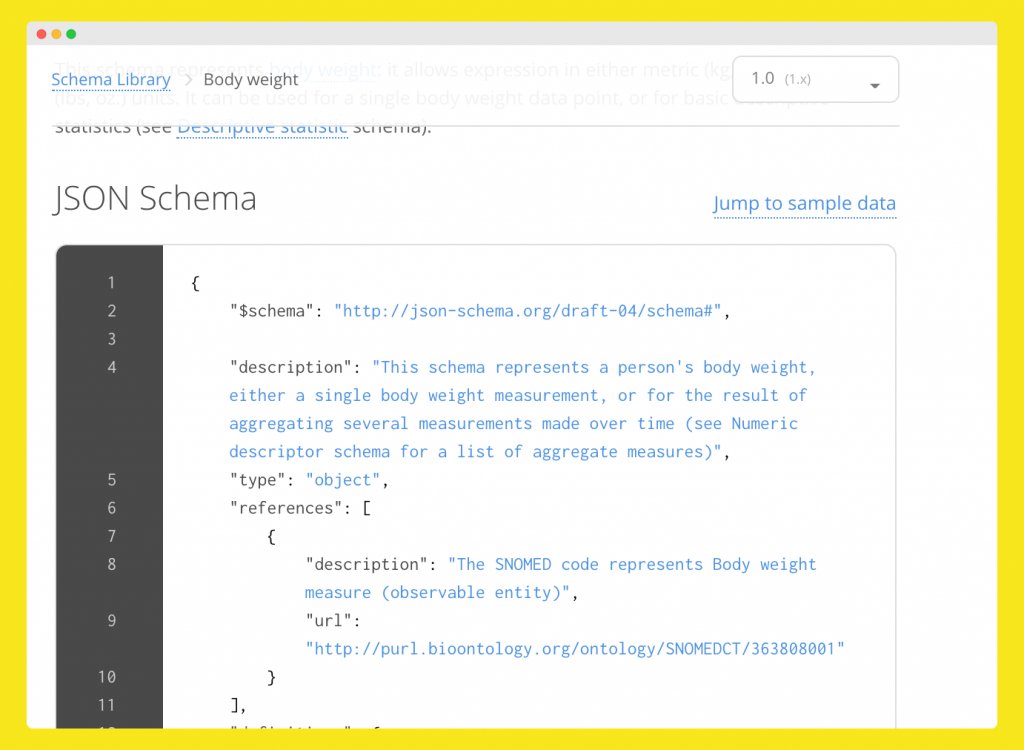
Task: Click line number 4 in gutter
Action: tap(112, 367)
